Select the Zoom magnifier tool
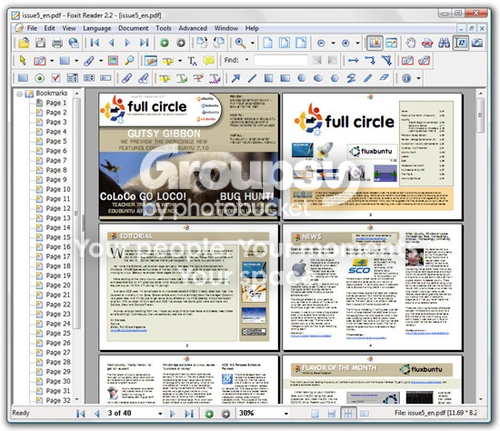The image size is (500, 431). click(x=240, y=43)
